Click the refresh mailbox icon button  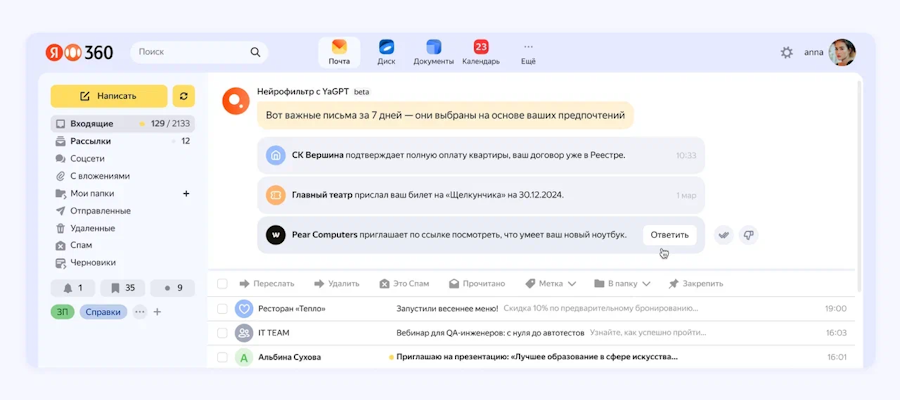(183, 96)
